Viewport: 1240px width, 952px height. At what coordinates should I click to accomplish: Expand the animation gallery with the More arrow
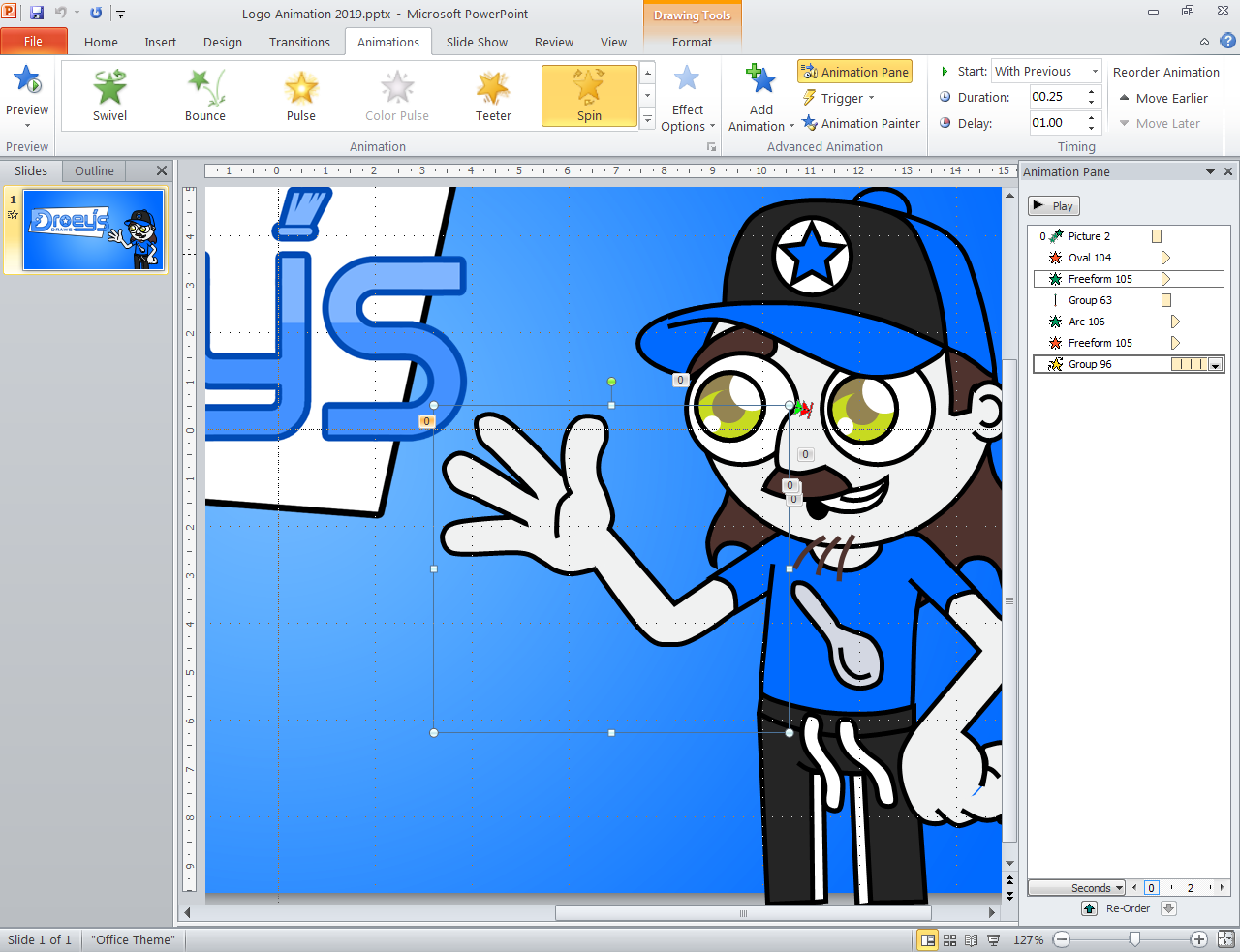[x=648, y=119]
